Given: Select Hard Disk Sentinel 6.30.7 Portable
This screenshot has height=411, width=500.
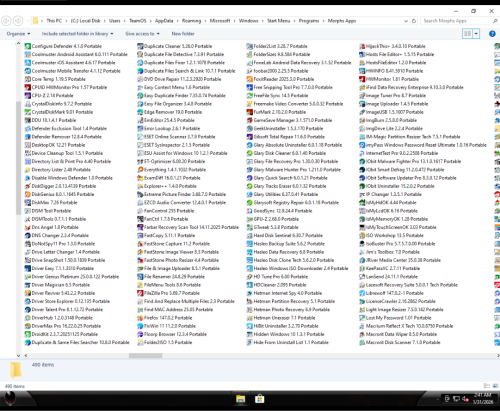Looking at the screenshot, I should 285,235.
